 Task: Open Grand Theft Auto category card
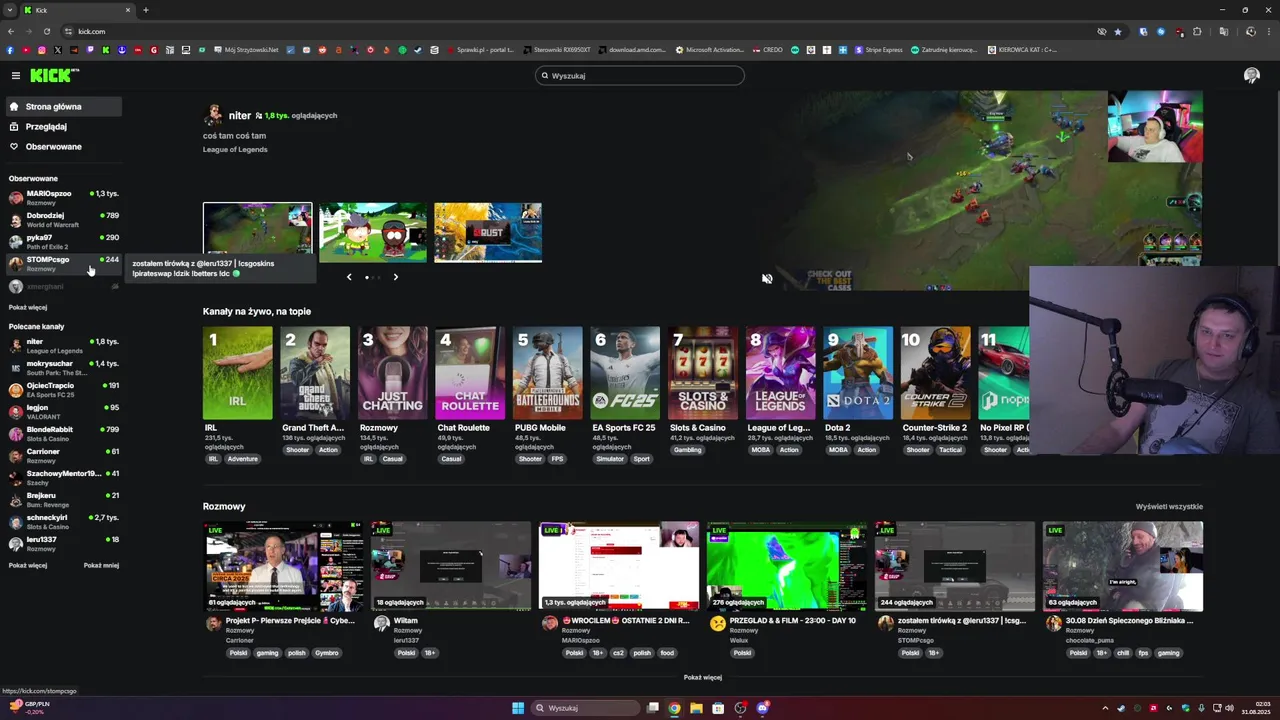click(315, 373)
